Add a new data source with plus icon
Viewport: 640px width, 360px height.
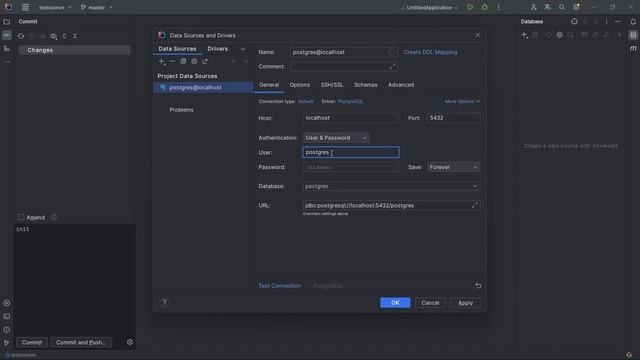[162, 61]
